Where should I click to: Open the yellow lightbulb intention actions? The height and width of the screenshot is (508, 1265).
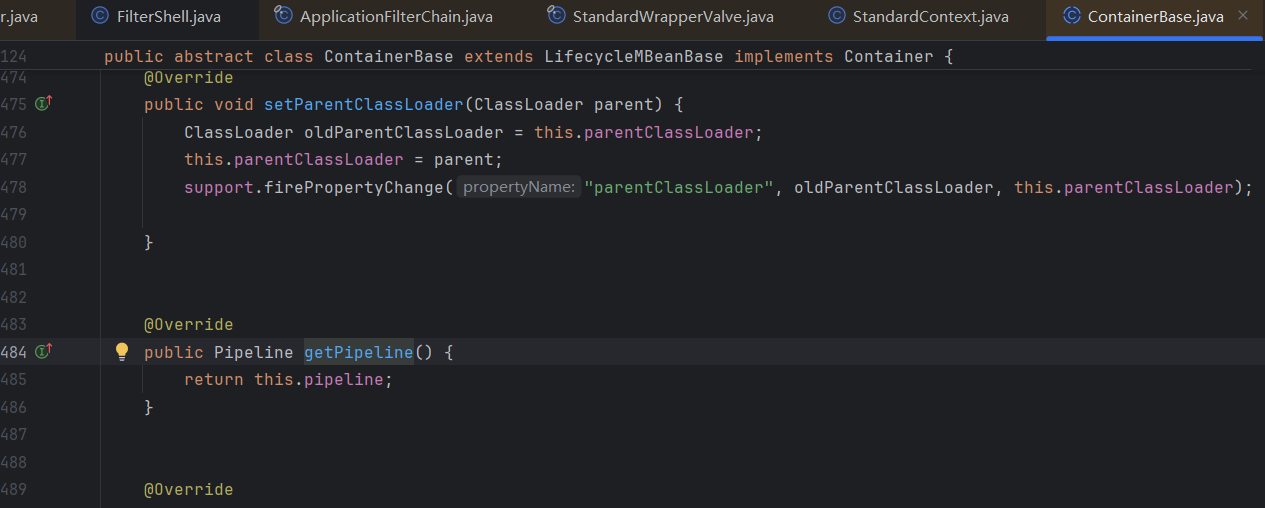click(122, 351)
